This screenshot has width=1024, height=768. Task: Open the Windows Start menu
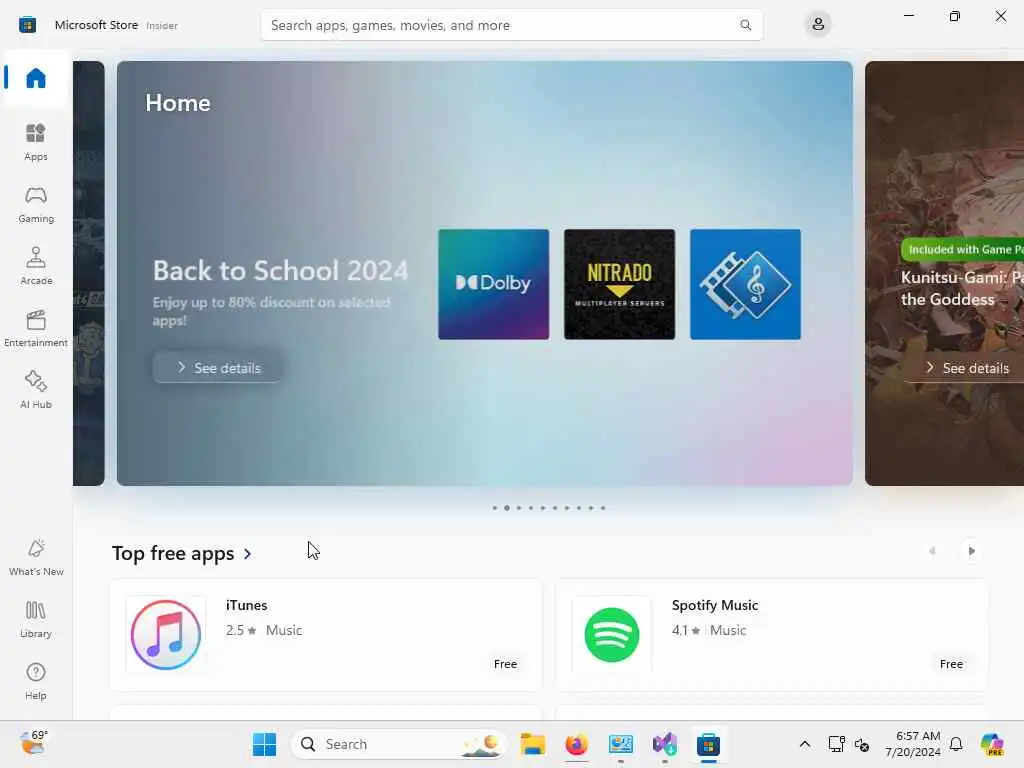point(264,744)
